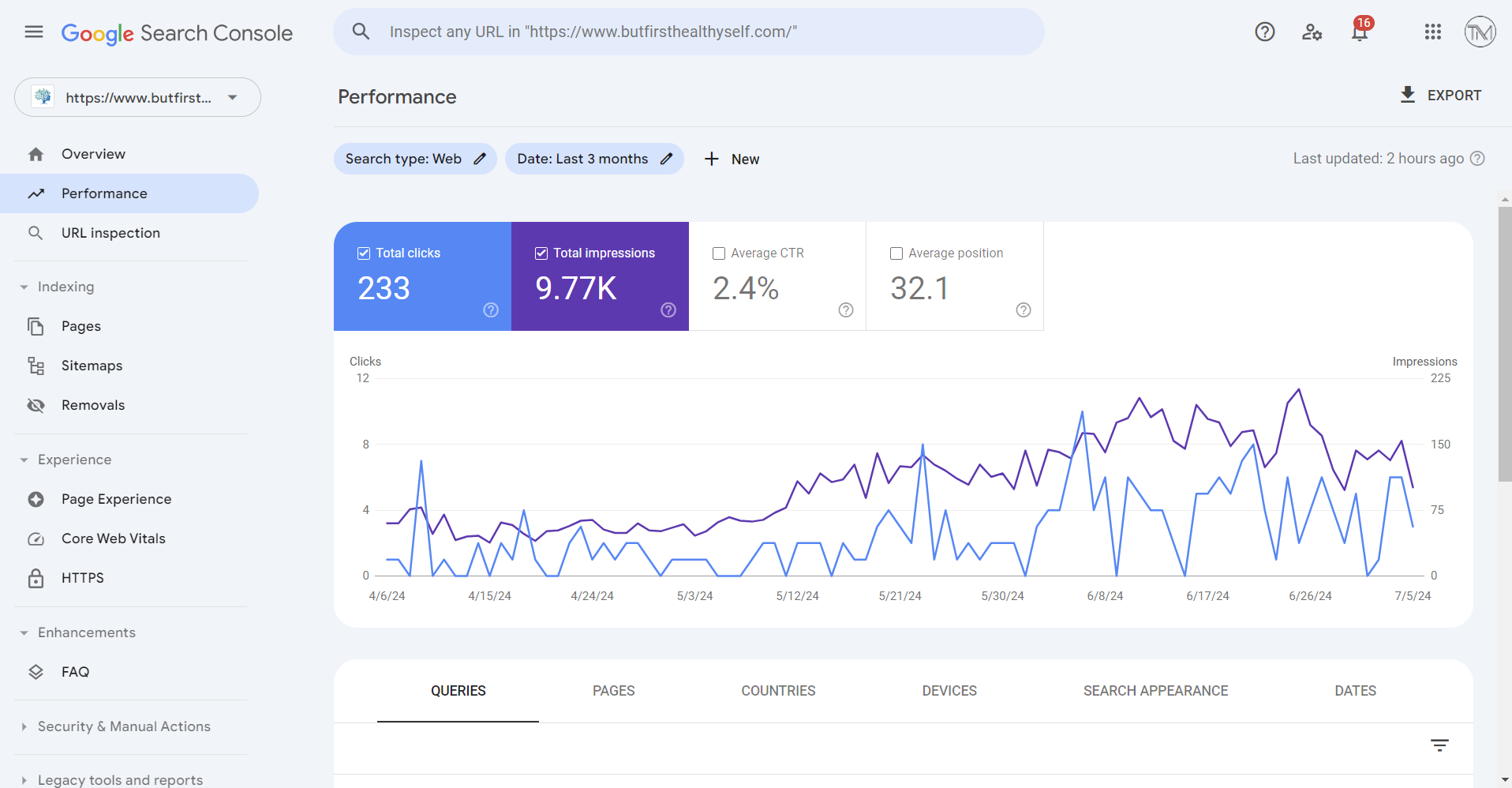Click 'New' add filter text
This screenshot has width=1512, height=788.
pyautogui.click(x=745, y=159)
